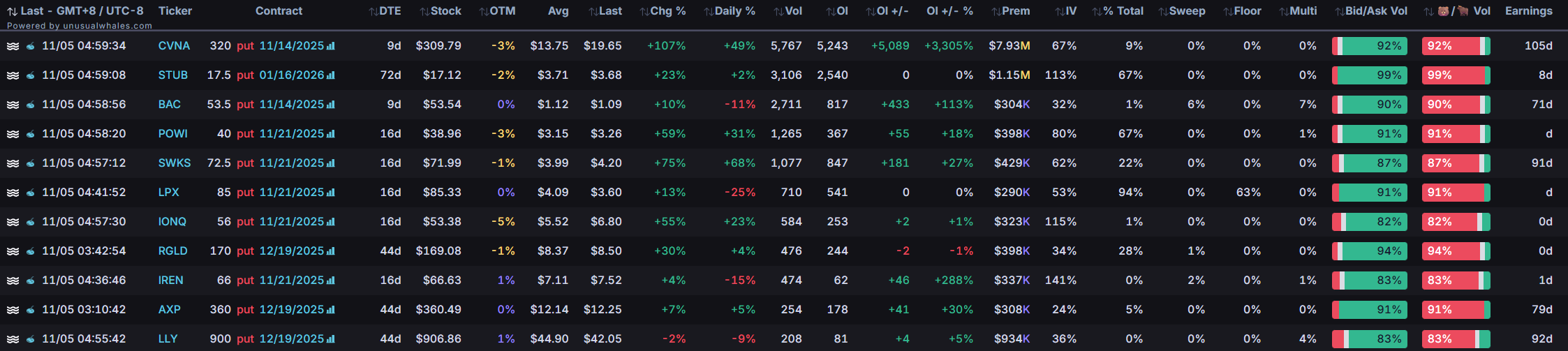Sort table by Floor column
This screenshot has height=351, width=1568.
1242,11
